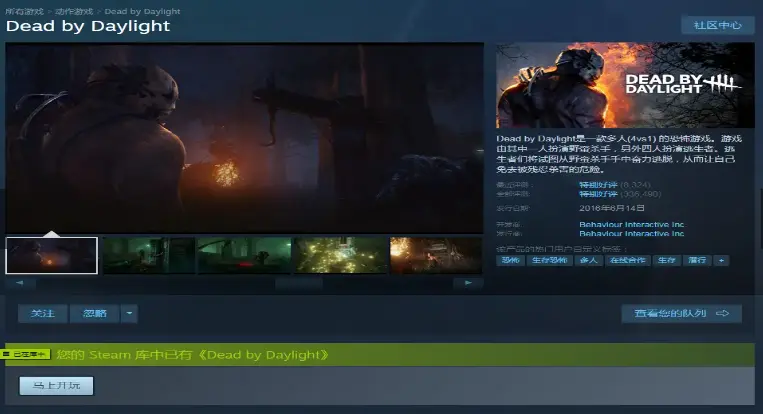Select the fifth orange fire thumbnail

point(436,255)
